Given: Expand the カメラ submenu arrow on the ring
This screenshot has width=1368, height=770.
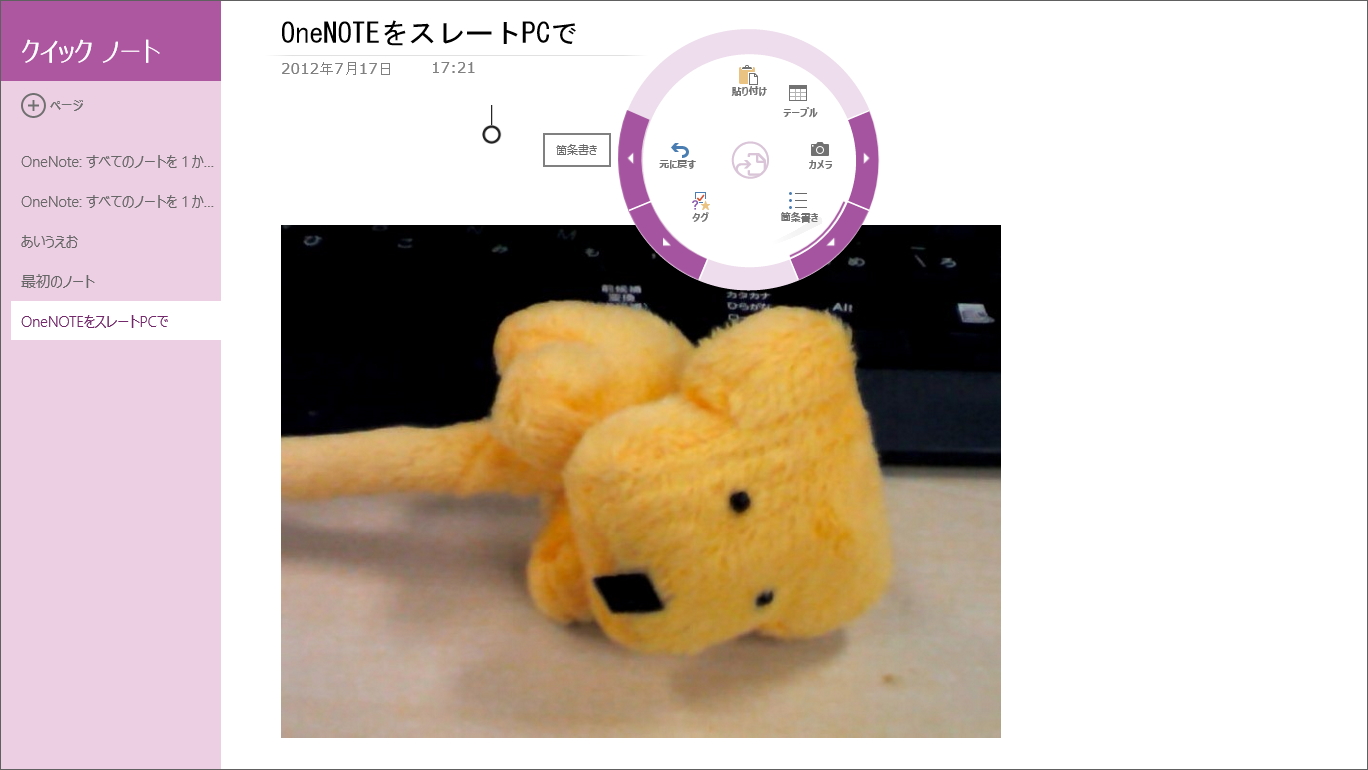Looking at the screenshot, I should tap(865, 159).
